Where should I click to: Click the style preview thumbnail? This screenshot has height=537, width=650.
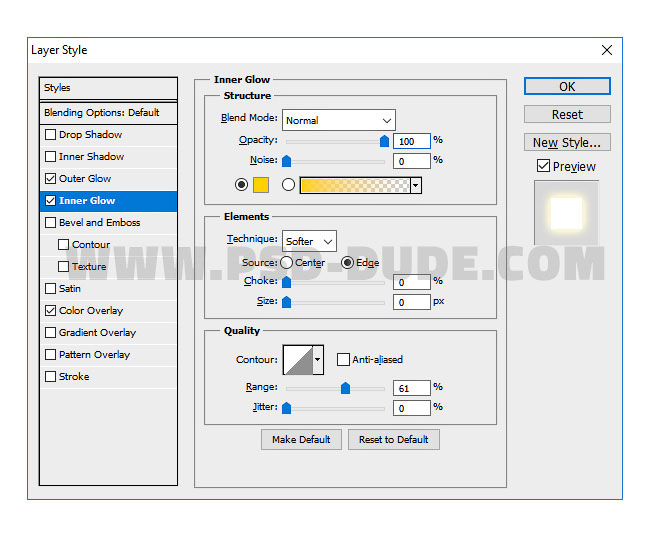point(566,213)
